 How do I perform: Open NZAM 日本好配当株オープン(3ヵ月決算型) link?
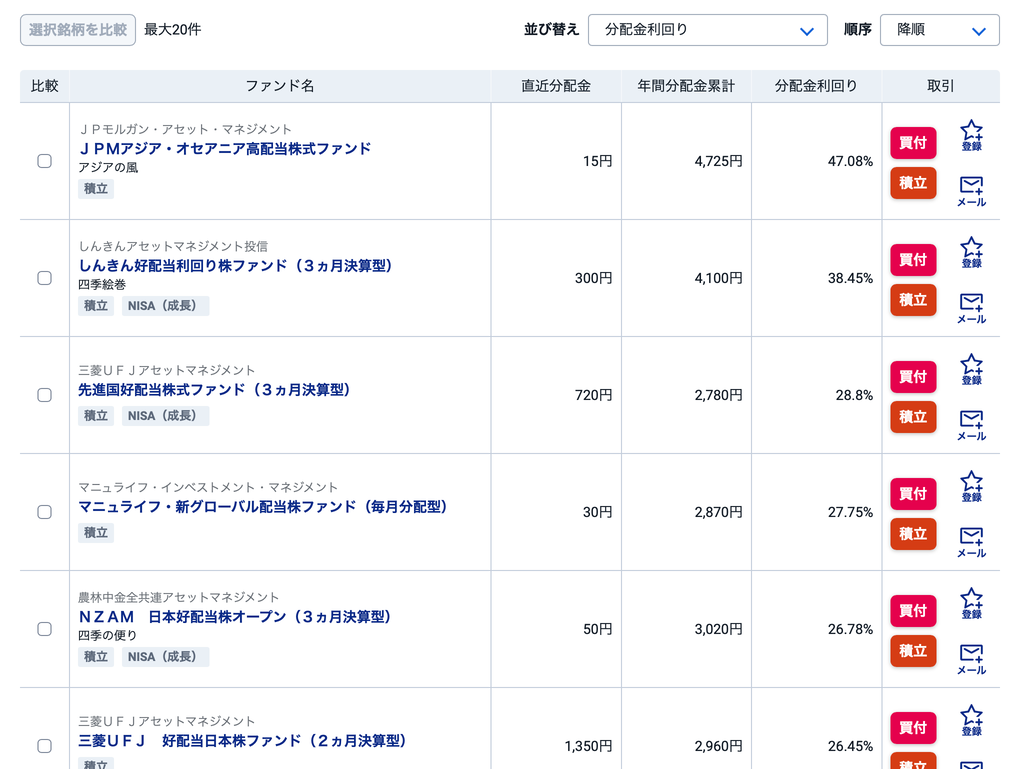(234, 617)
